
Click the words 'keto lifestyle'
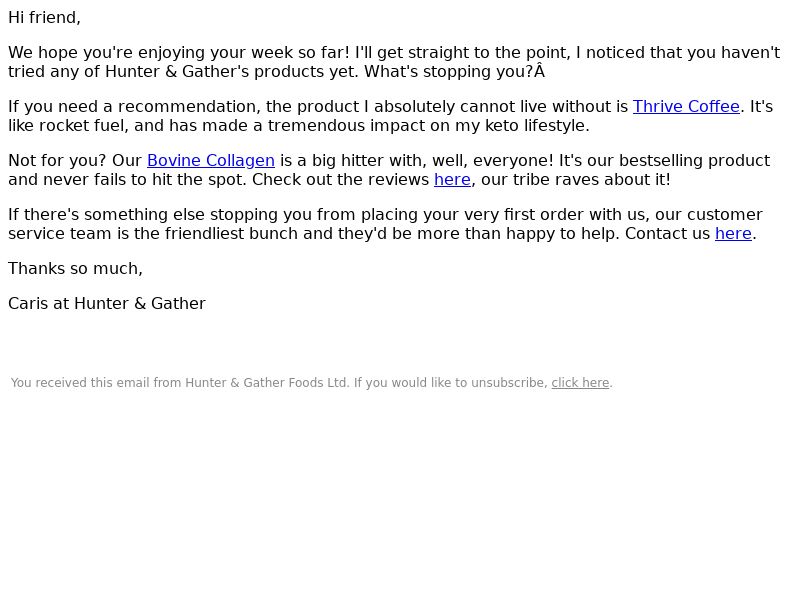coord(537,126)
